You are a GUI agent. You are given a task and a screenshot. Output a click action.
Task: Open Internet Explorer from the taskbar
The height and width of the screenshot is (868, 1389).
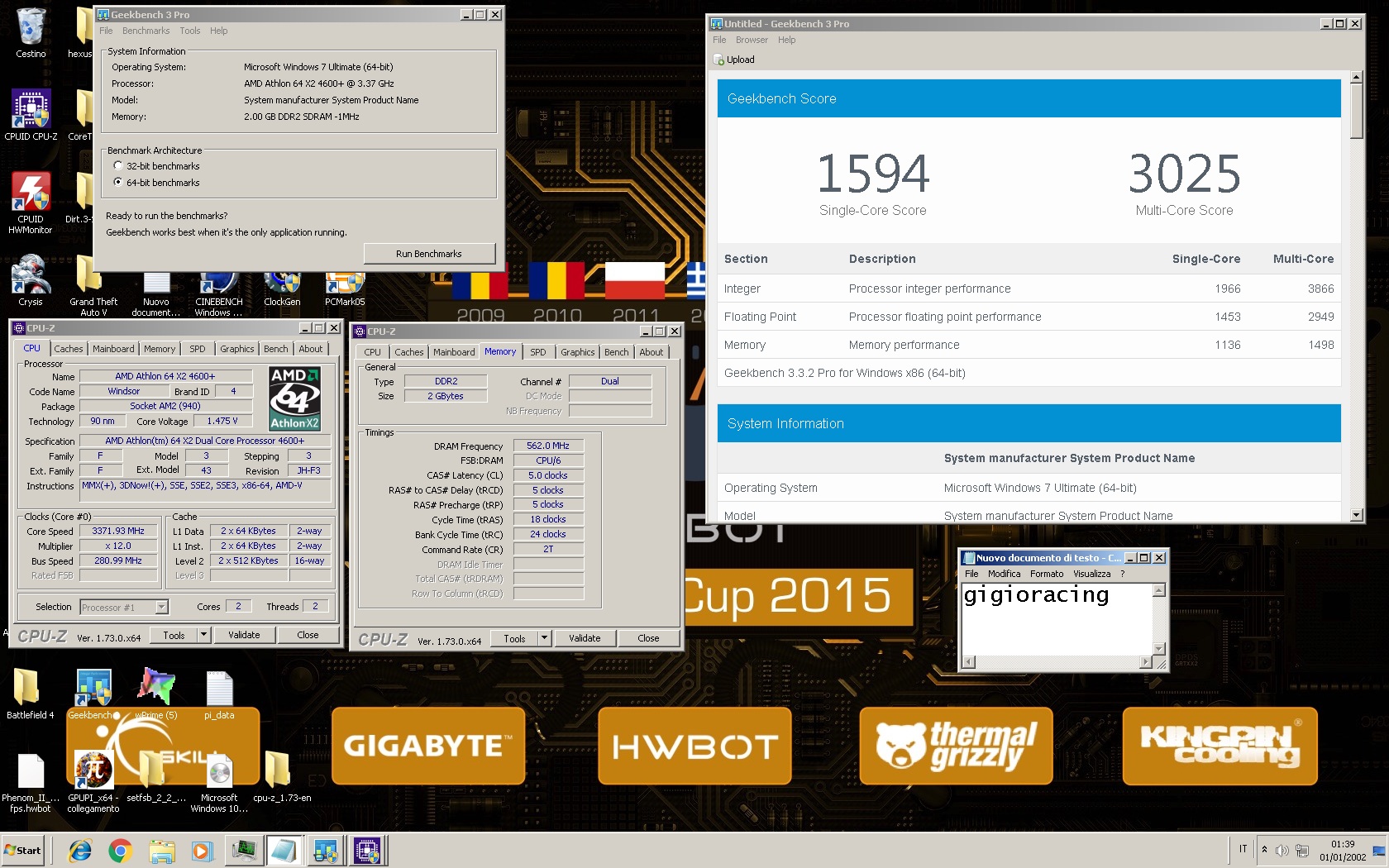pos(80,850)
